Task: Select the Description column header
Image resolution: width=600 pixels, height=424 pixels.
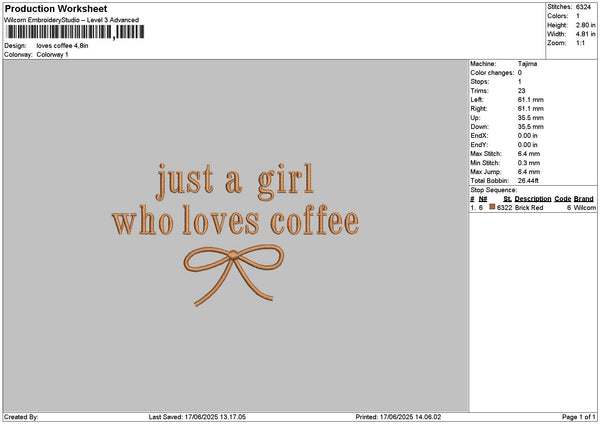Action: (x=532, y=200)
